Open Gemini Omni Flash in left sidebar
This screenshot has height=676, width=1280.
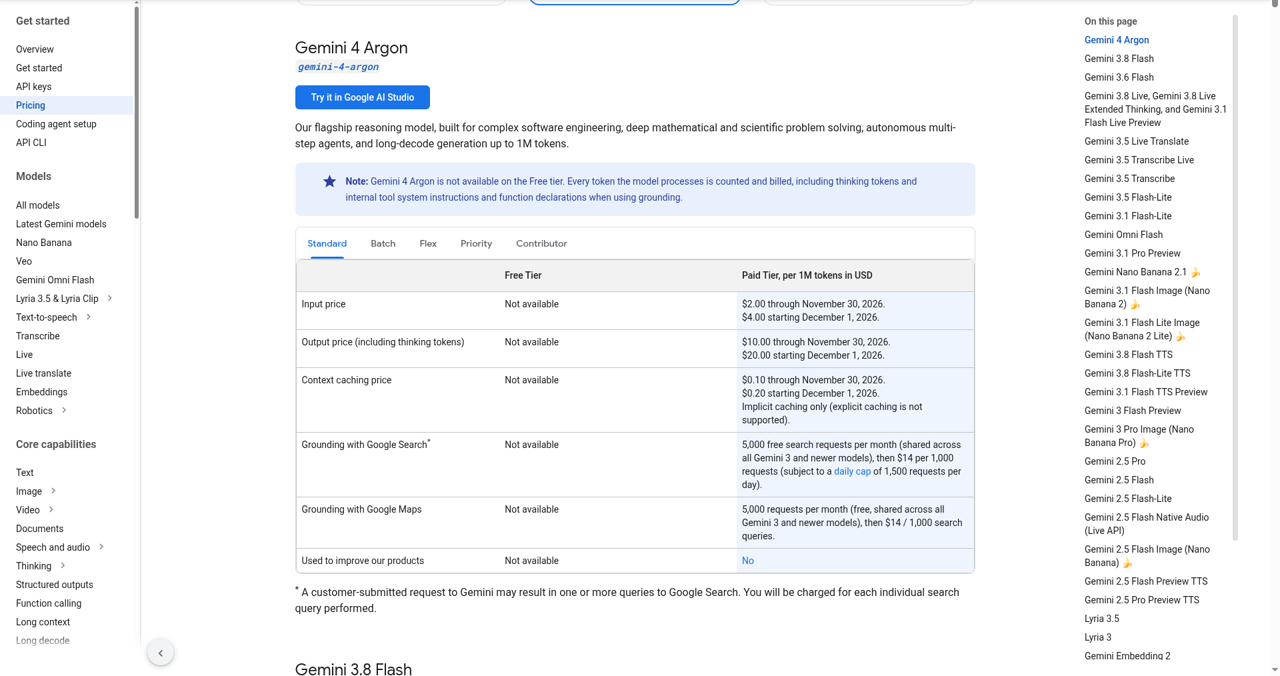click(55, 280)
